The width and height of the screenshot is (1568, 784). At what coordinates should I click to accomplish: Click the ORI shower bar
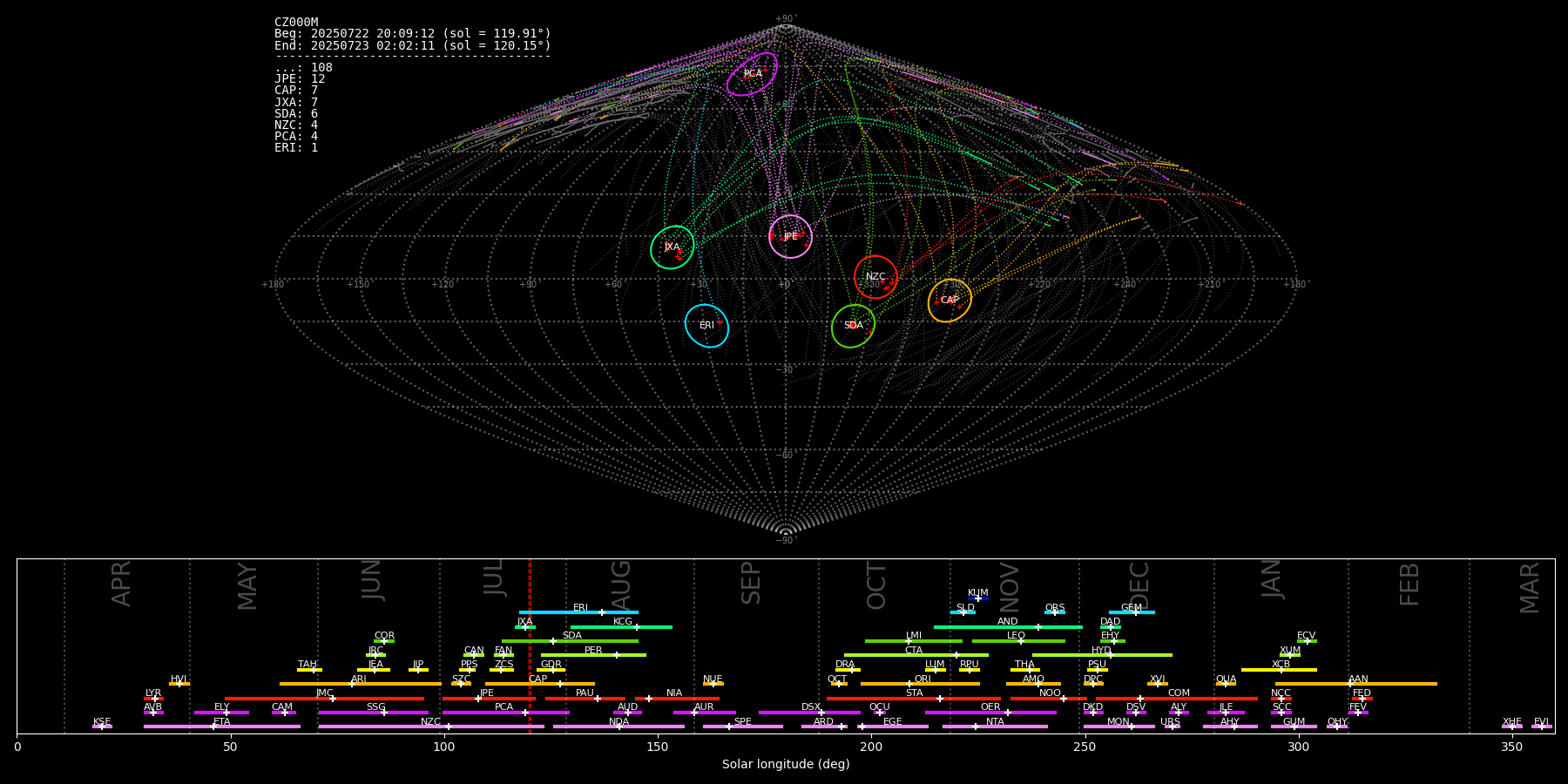click(920, 684)
